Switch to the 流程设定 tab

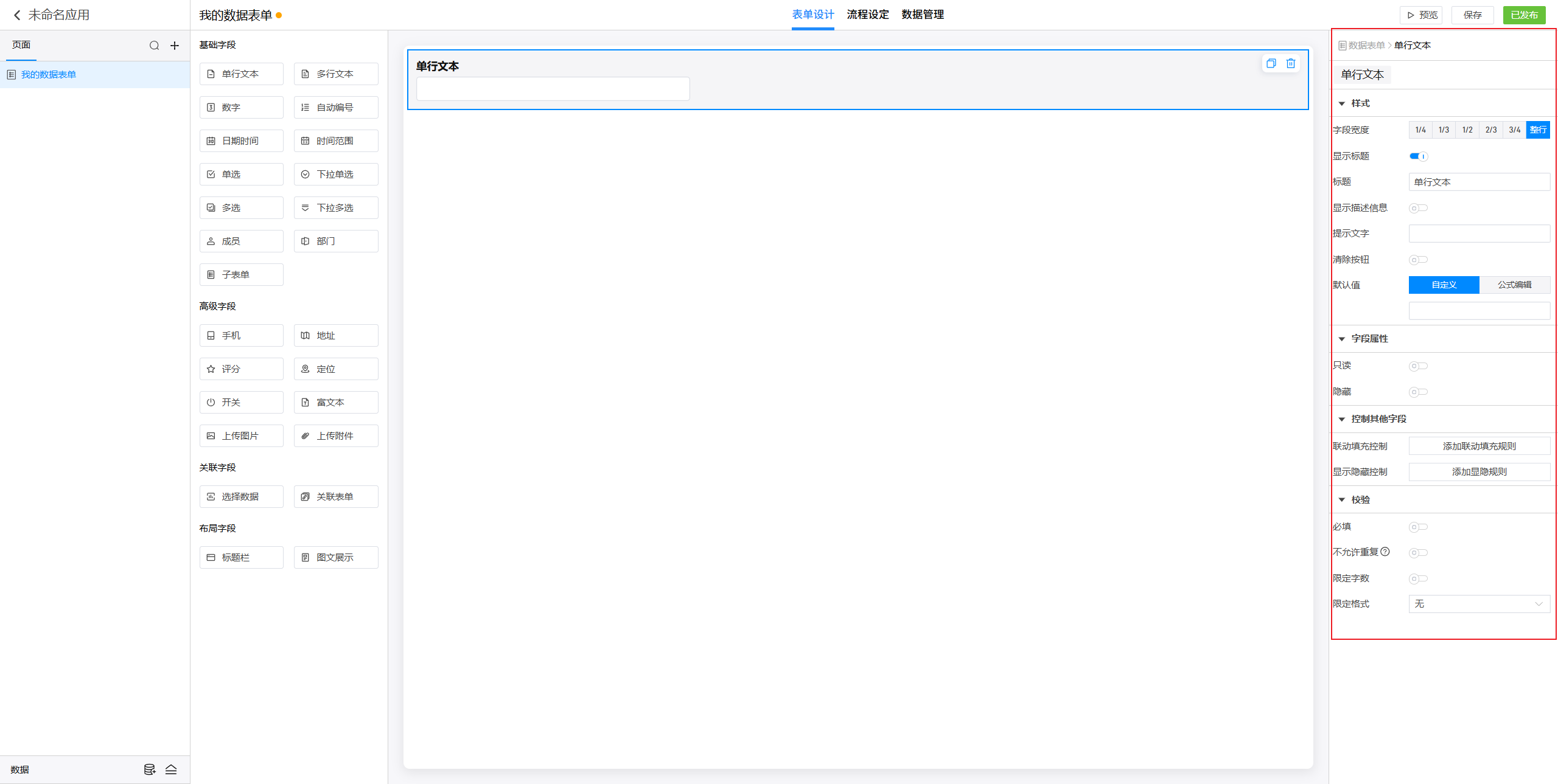point(868,15)
